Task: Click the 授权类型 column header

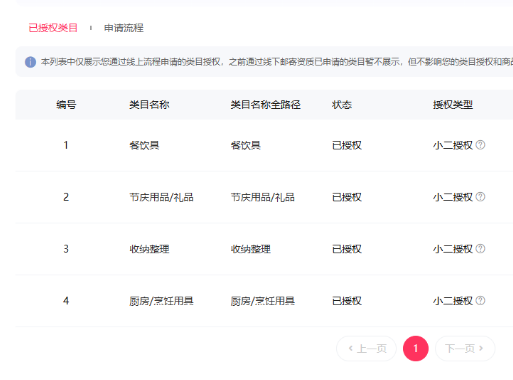Action: [x=453, y=105]
